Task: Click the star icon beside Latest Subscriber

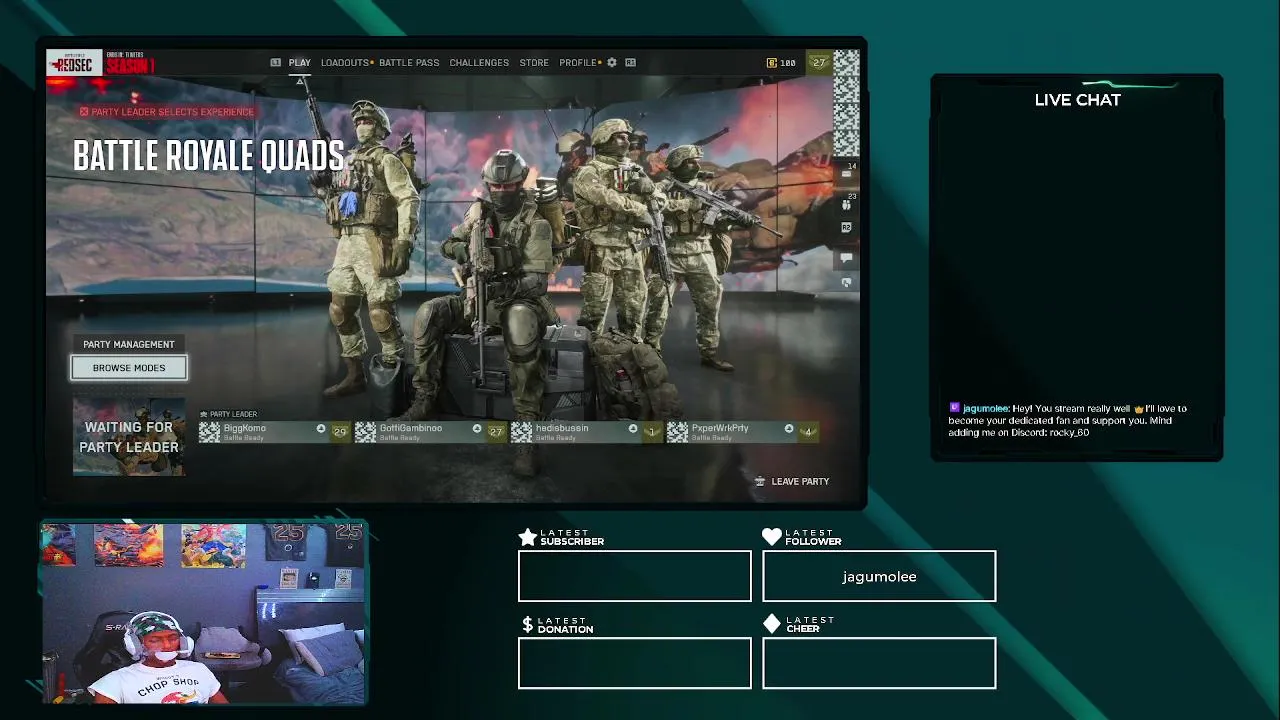Action: click(x=528, y=537)
